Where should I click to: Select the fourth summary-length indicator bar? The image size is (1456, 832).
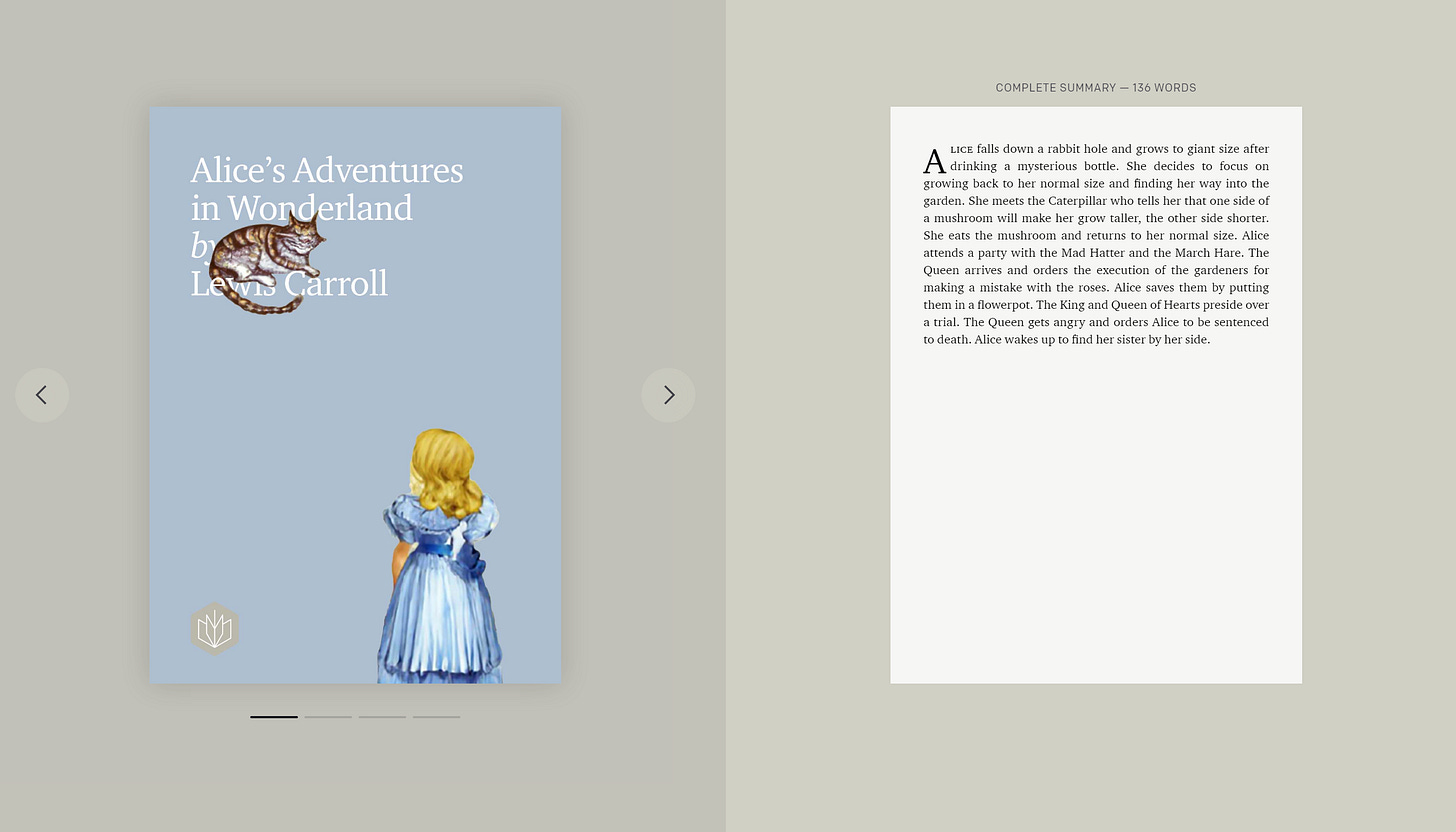436,716
